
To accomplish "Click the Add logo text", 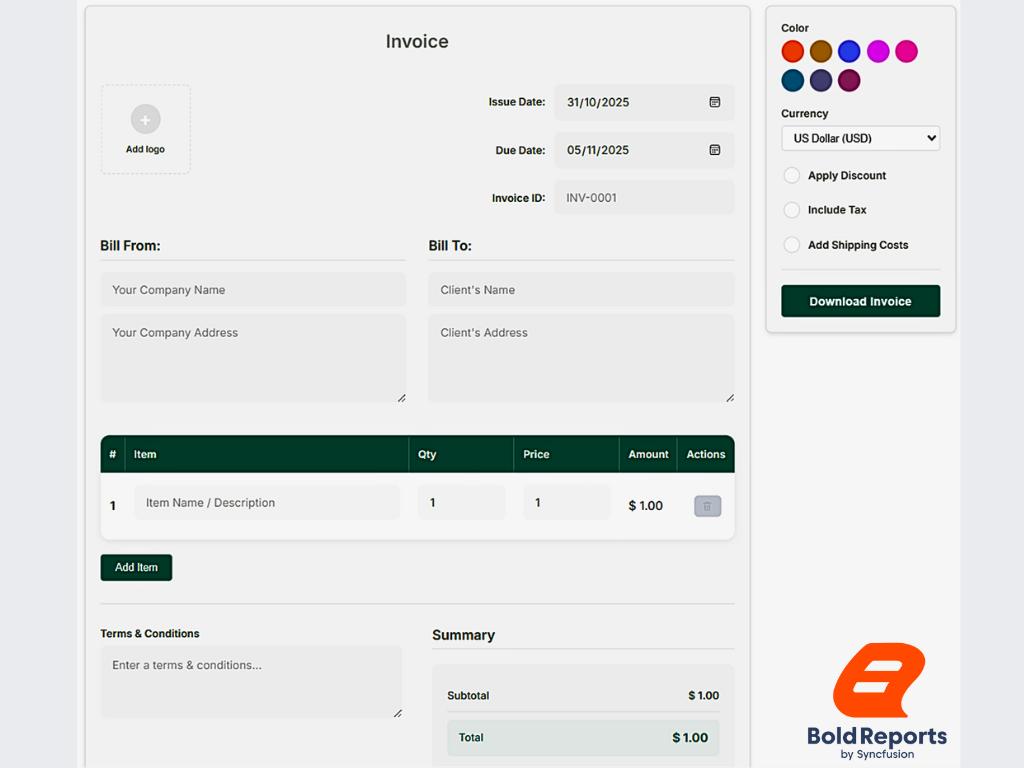I will point(145,149).
